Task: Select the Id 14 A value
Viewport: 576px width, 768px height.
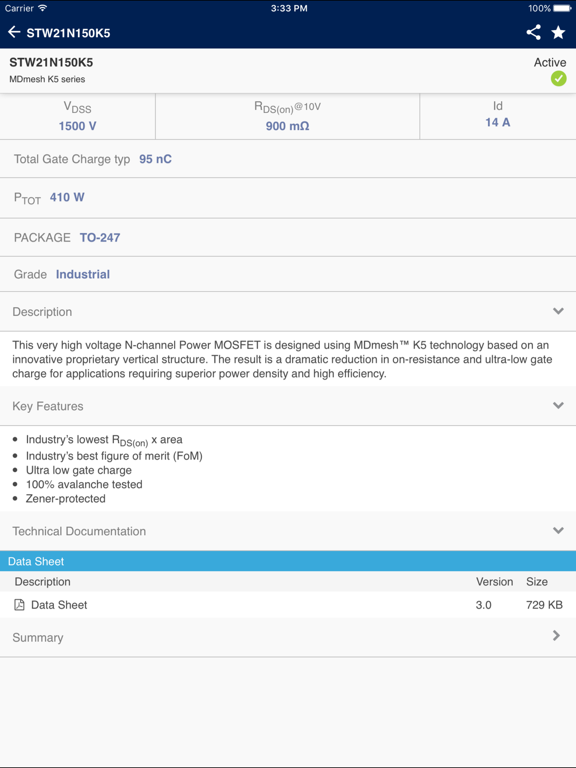Action: [498, 122]
